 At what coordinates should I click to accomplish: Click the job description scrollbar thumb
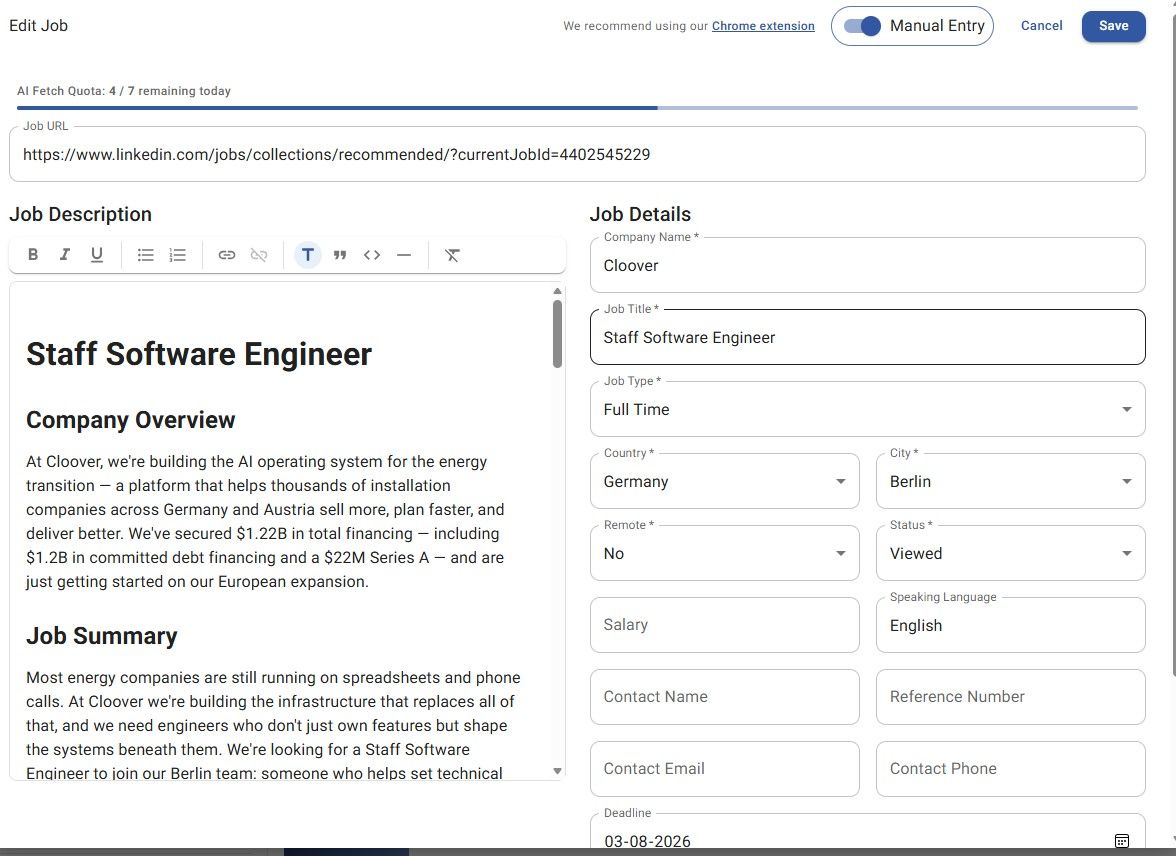click(557, 334)
